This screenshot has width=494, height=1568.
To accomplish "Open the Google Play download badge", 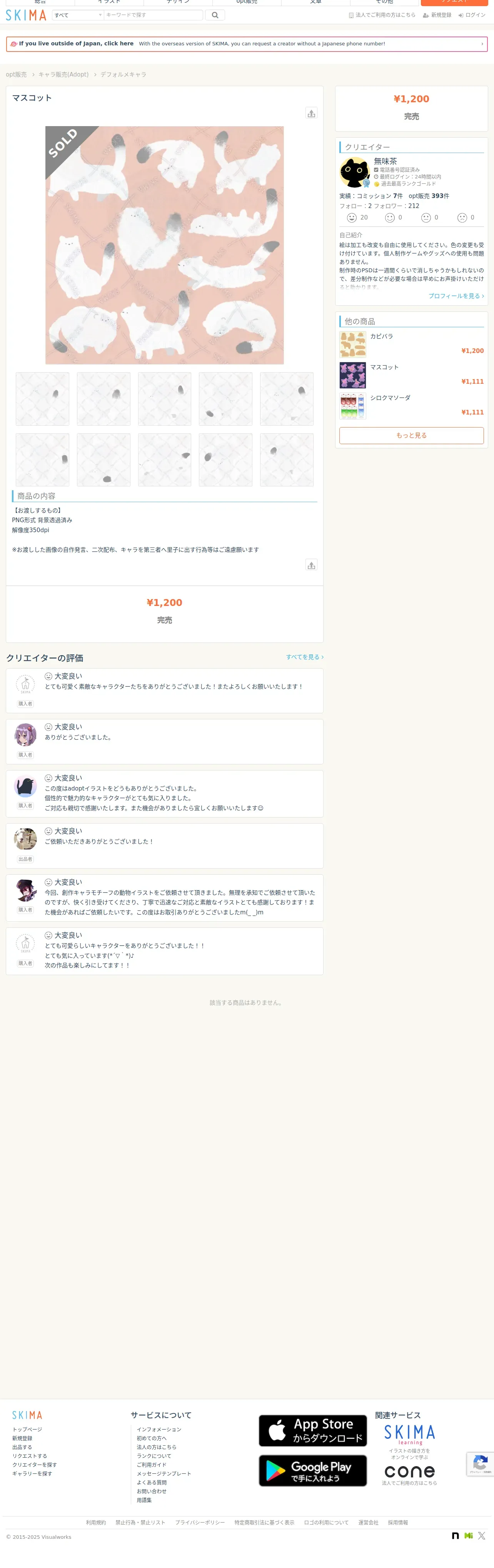I will 312,1471.
